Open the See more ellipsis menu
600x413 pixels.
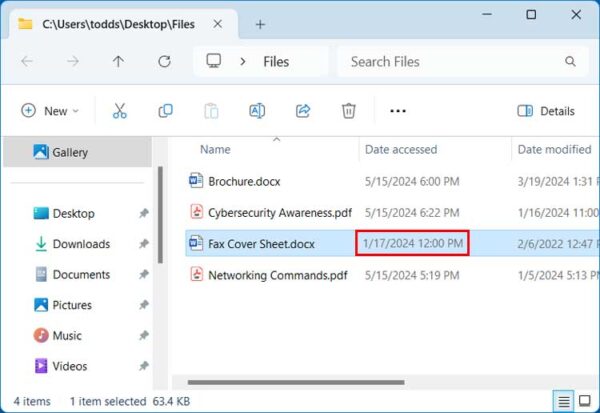pyautogui.click(x=398, y=111)
